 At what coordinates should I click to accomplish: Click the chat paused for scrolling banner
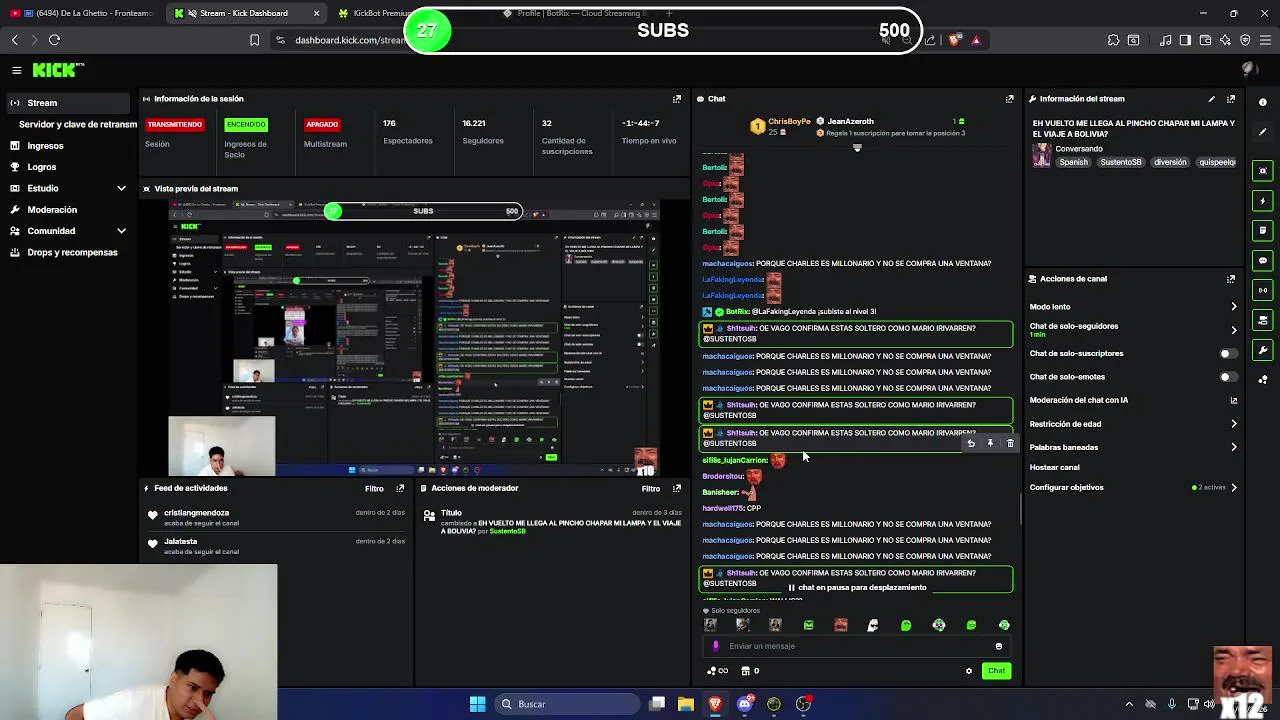857,588
